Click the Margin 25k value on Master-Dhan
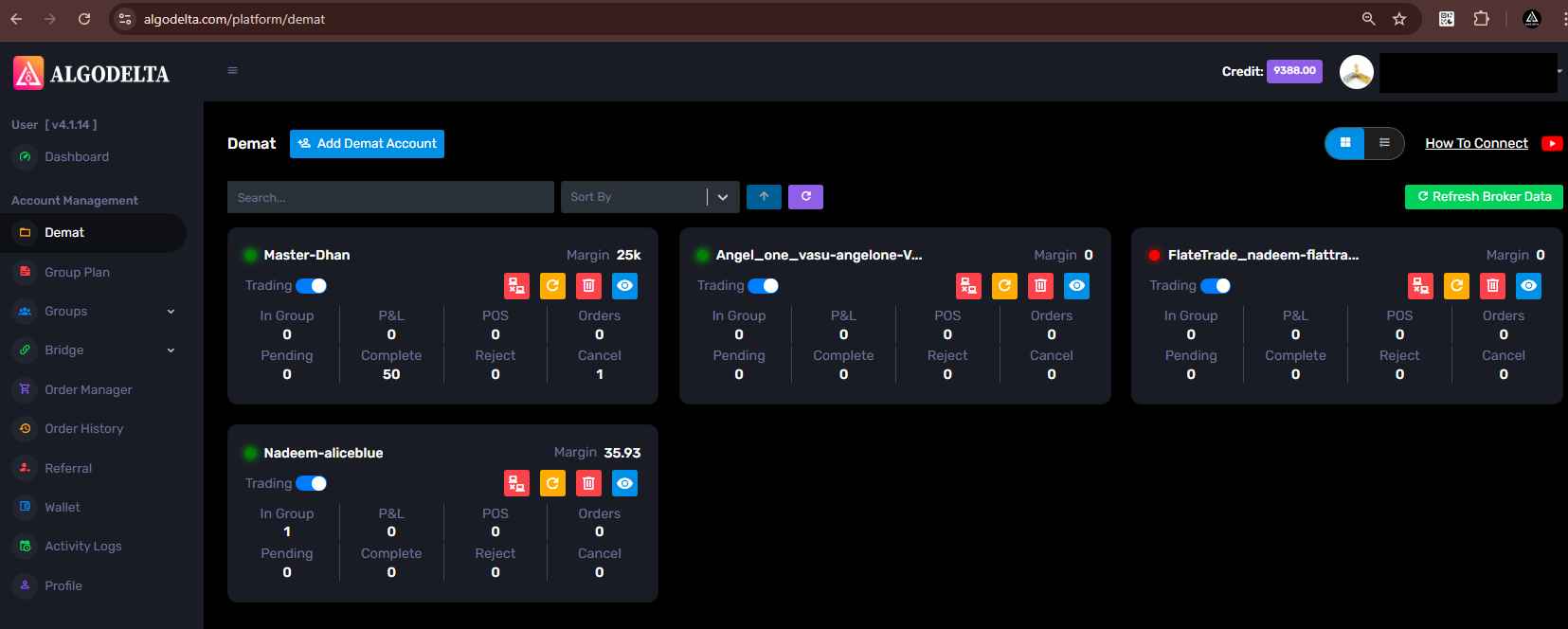 629,256
